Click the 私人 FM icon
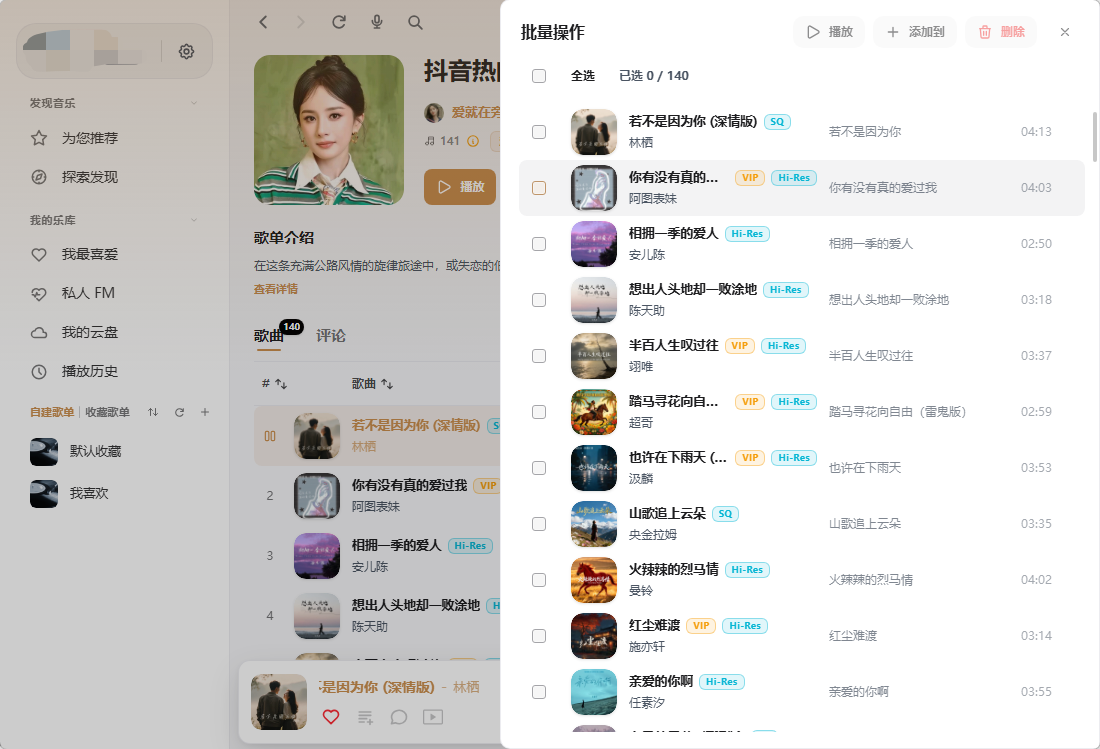 point(39,294)
